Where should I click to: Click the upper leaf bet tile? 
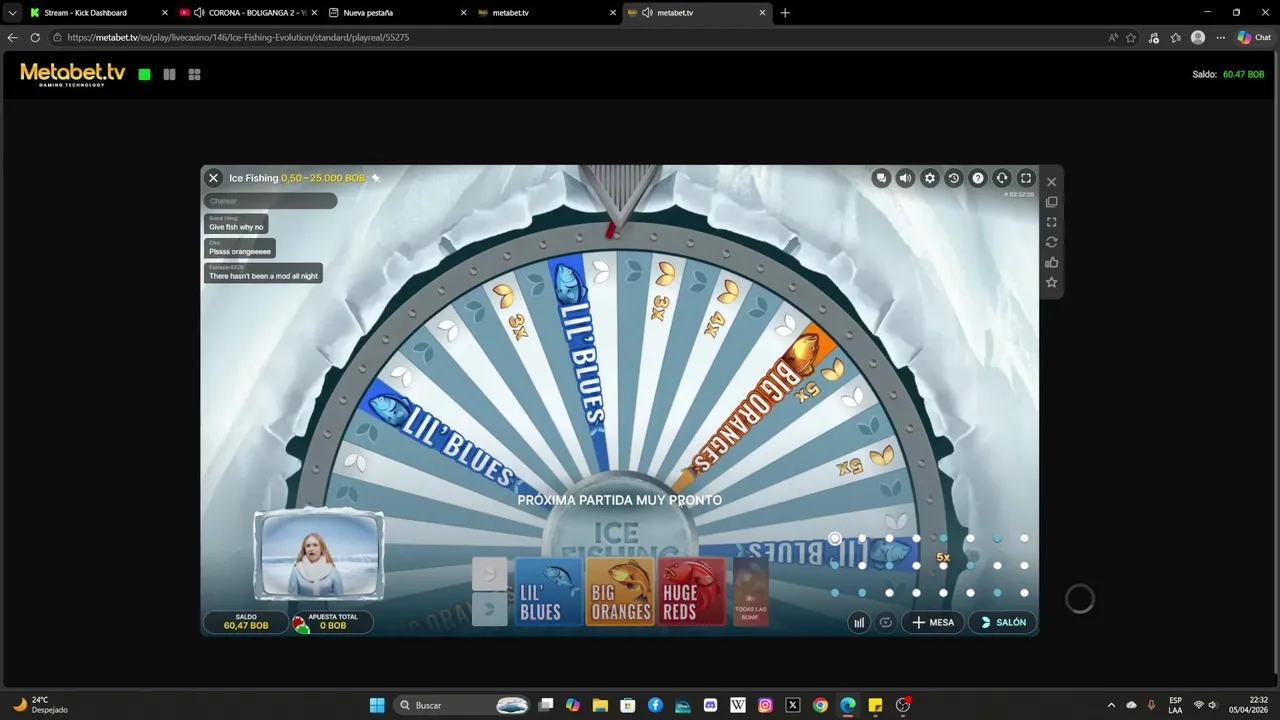tap(489, 573)
